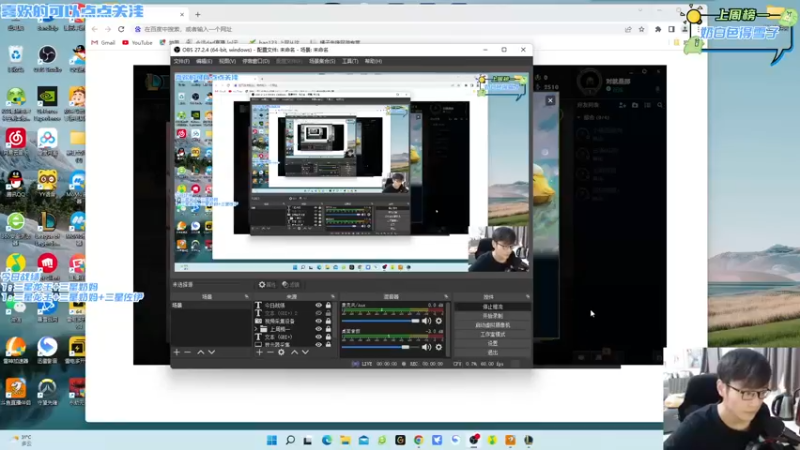Pop out the Controls dock with its header icon
Screen dimensions: 800x450
(x=528, y=296)
